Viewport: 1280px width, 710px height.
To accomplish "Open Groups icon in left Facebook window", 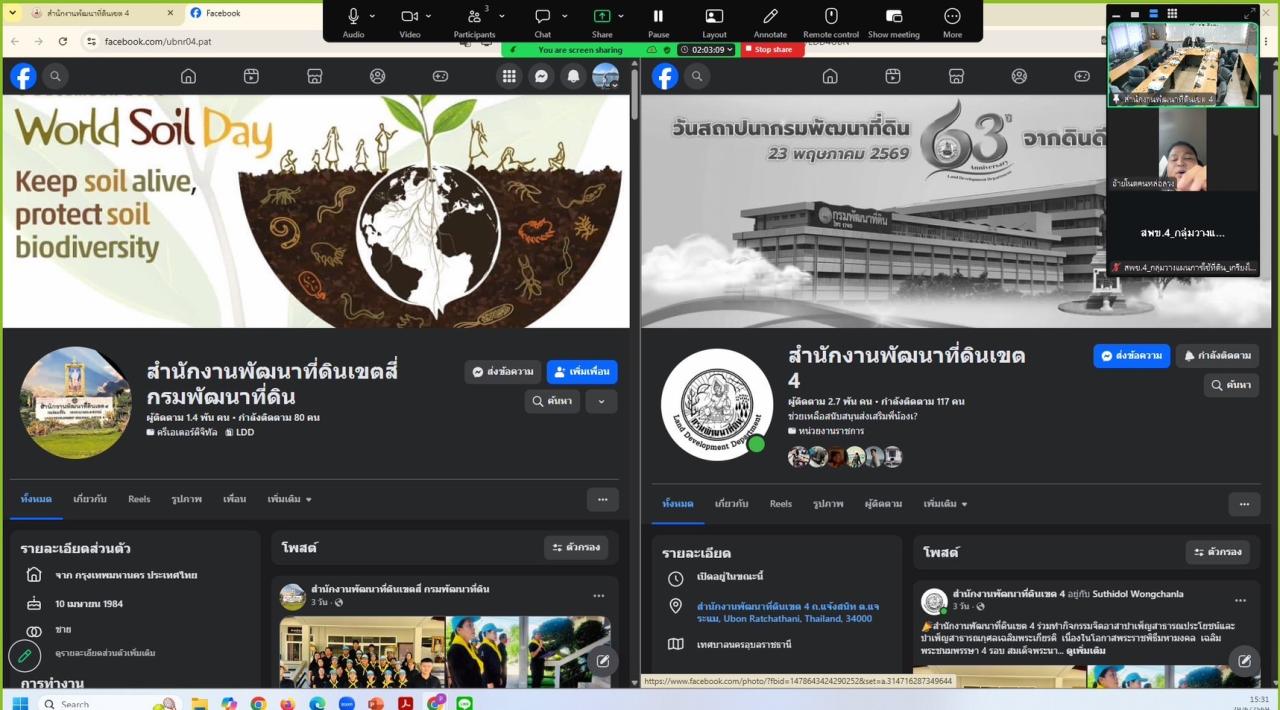I will point(377,76).
